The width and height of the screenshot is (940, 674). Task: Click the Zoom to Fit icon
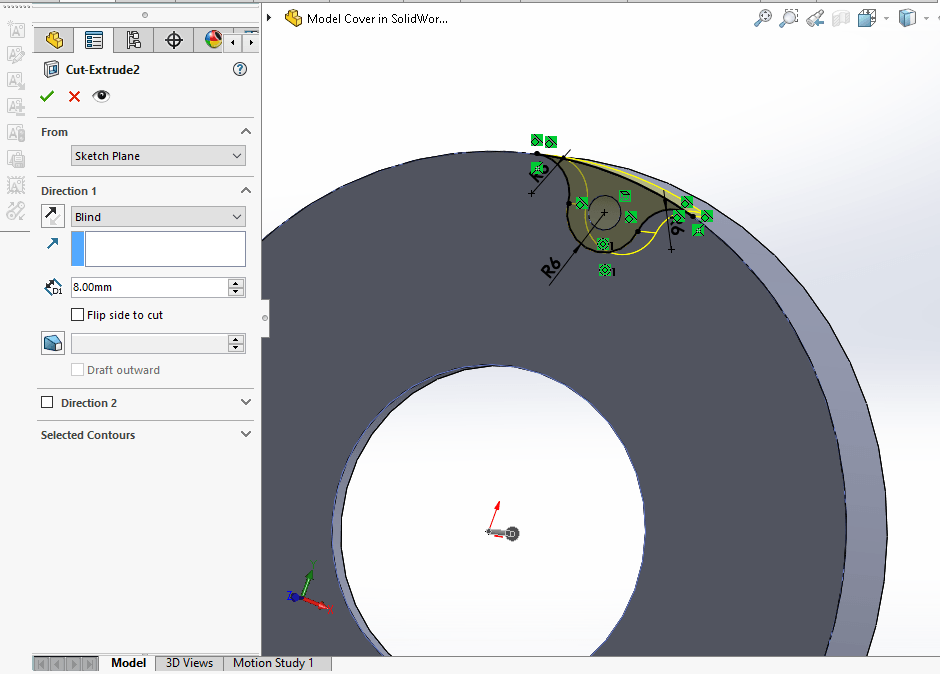pos(763,18)
